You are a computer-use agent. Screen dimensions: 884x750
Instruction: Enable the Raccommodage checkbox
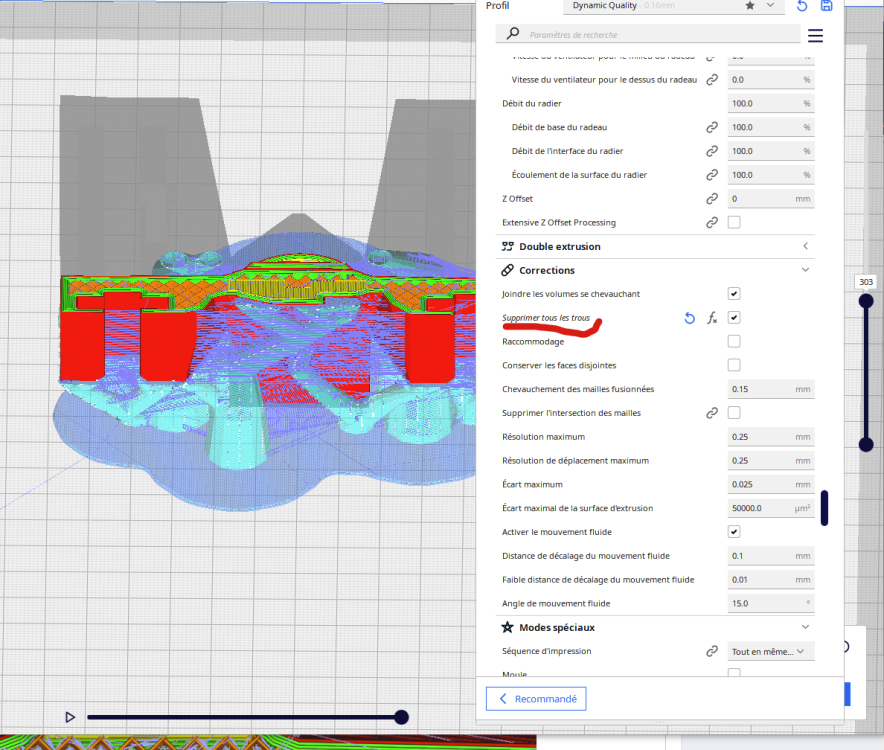[734, 342]
